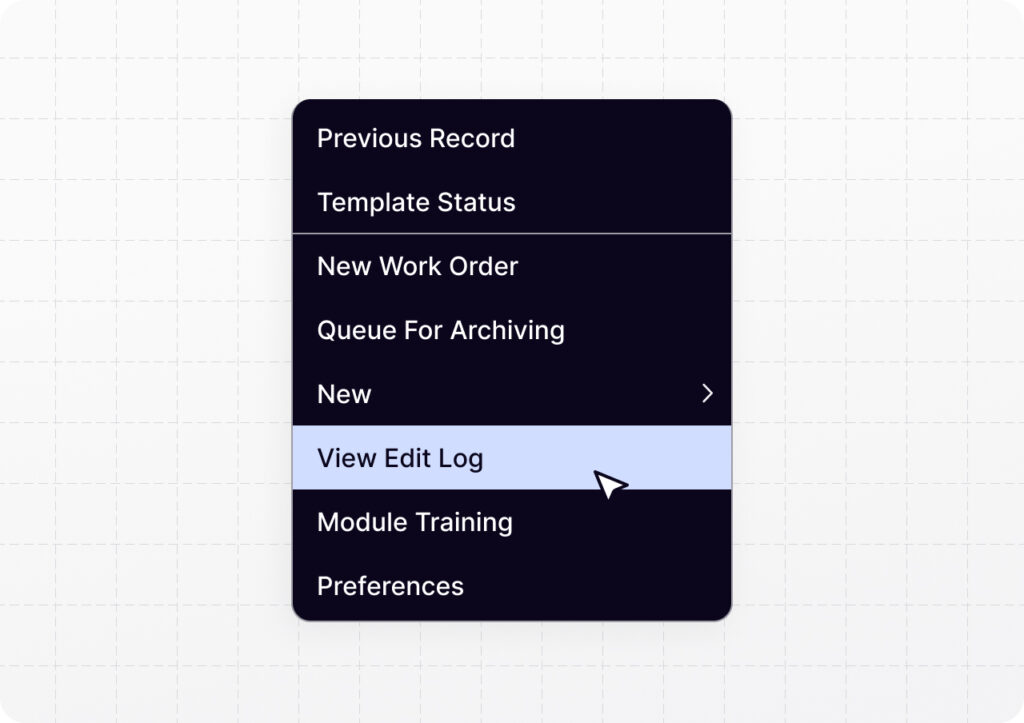This screenshot has height=723, width=1024.
Task: Go to the Previous Record
Action: tap(415, 139)
